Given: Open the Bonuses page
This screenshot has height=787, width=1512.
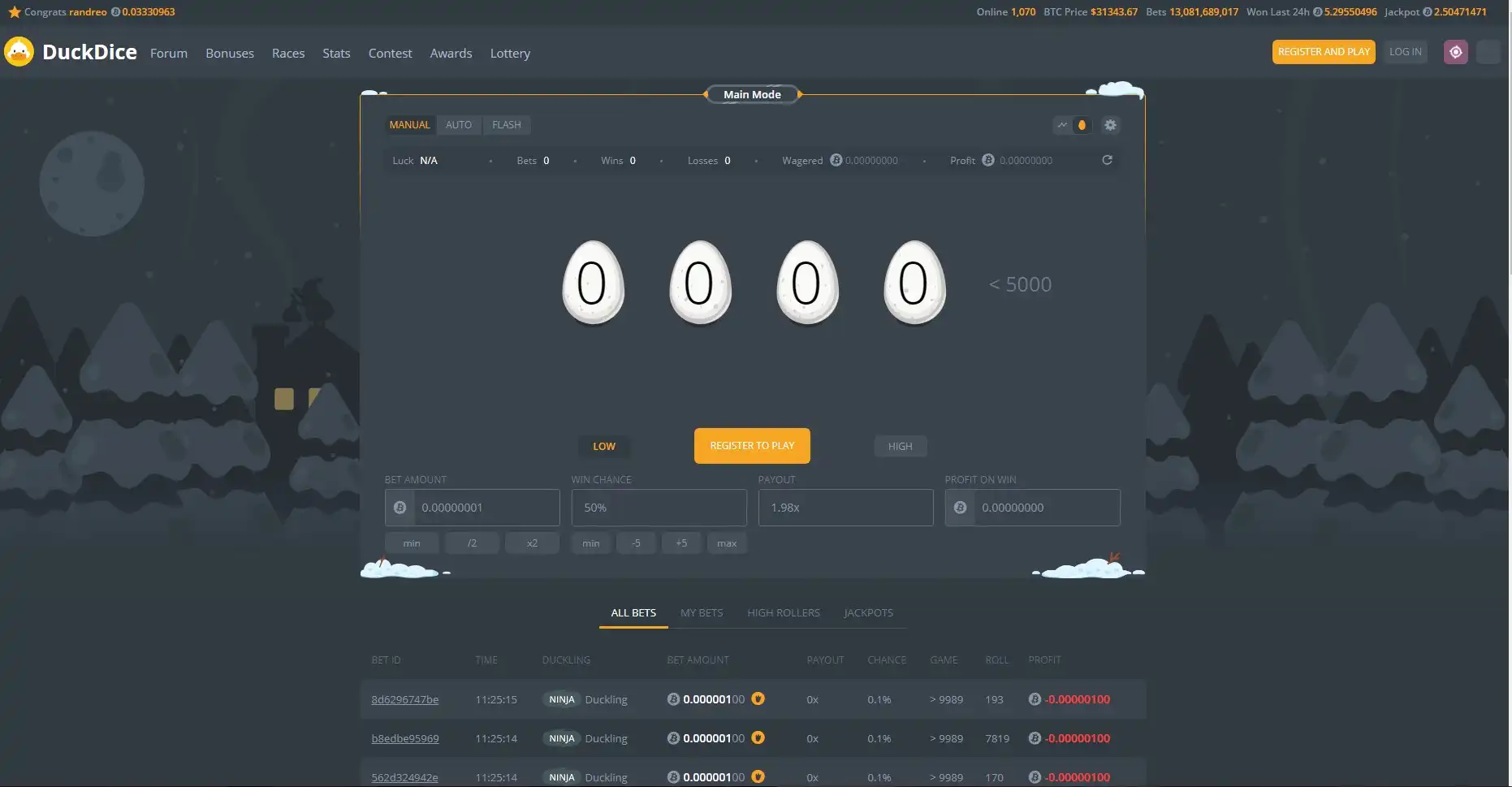Looking at the screenshot, I should pos(230,54).
